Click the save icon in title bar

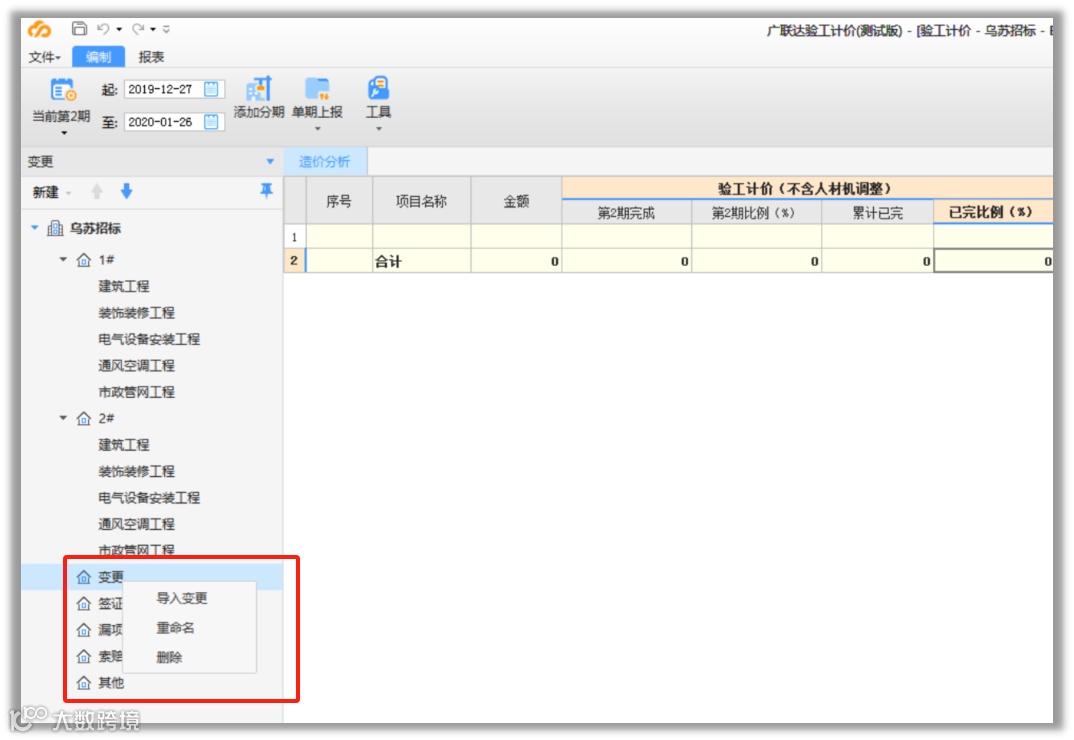click(x=79, y=29)
